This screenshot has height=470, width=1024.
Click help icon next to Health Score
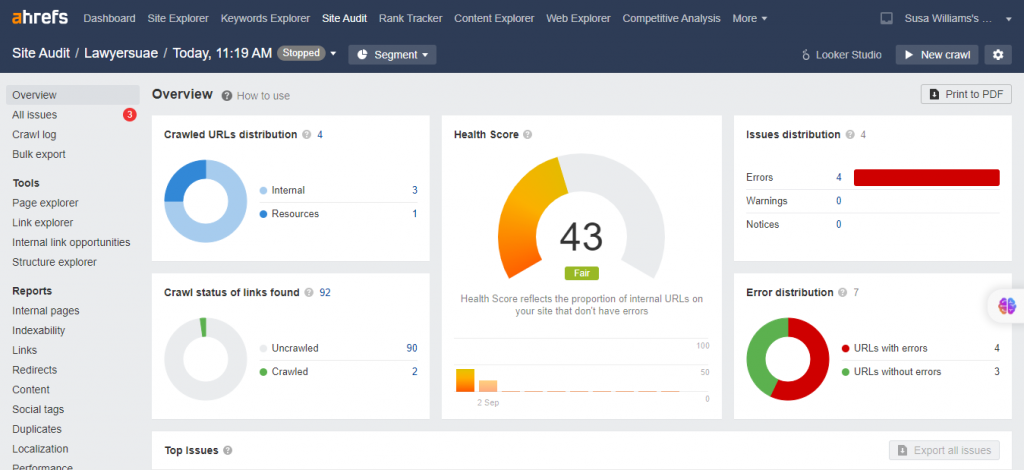pos(528,134)
